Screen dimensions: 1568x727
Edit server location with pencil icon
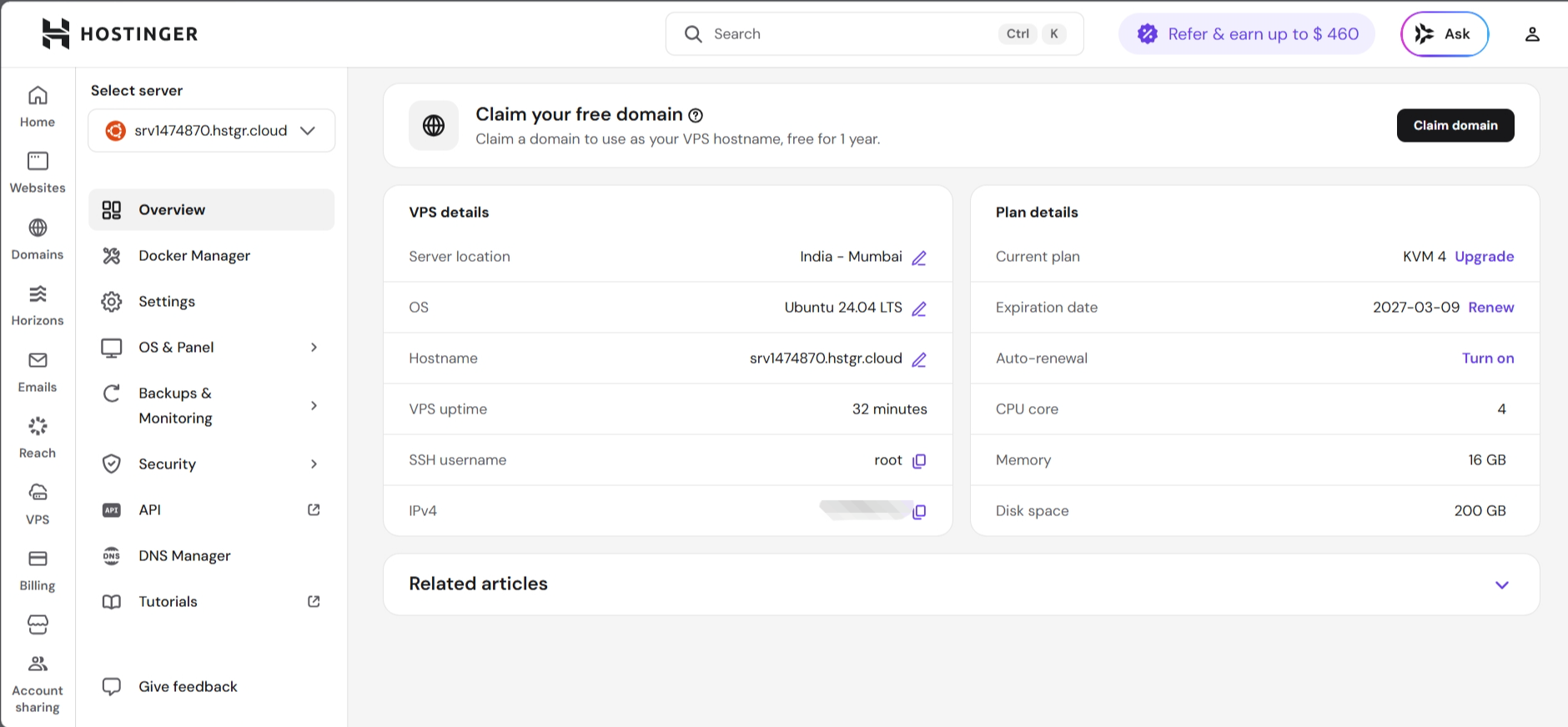(919, 258)
